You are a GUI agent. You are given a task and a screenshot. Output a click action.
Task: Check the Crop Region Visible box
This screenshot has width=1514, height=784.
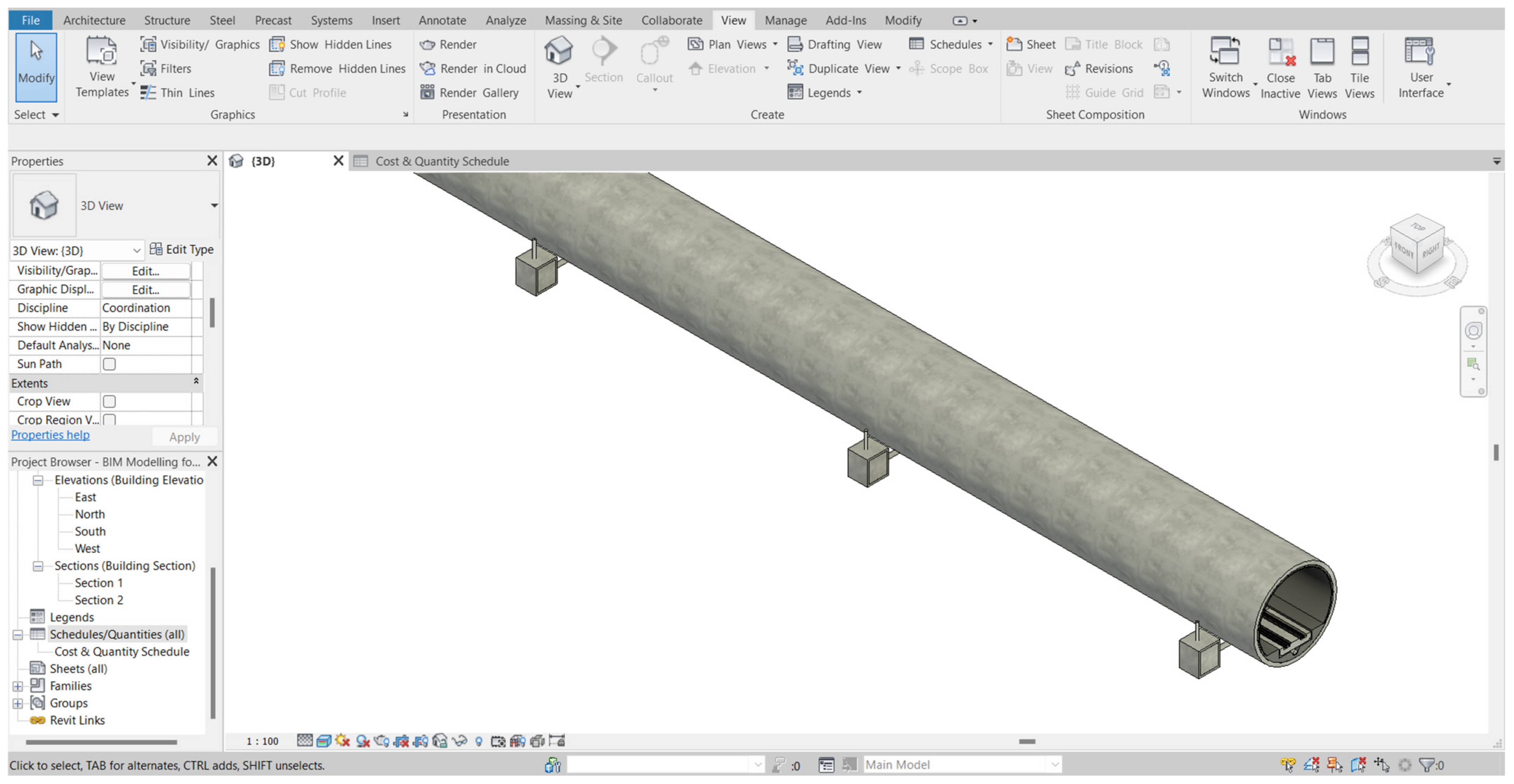(x=109, y=420)
